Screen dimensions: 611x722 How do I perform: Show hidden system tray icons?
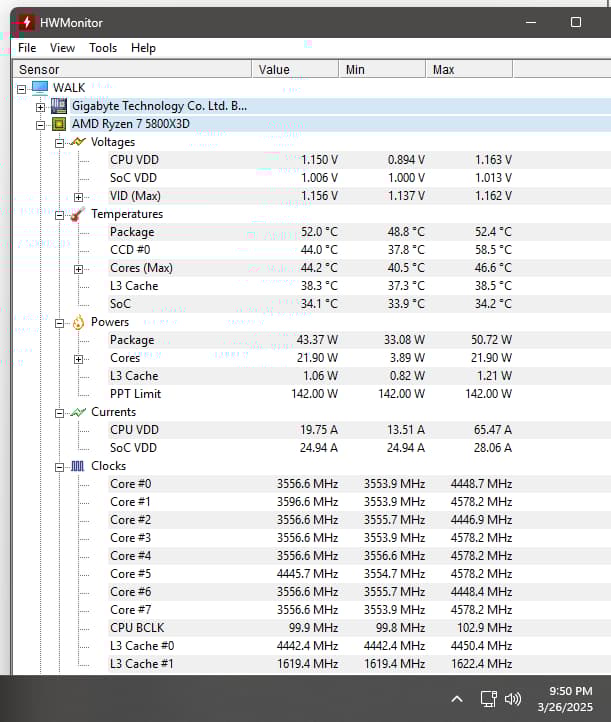457,699
